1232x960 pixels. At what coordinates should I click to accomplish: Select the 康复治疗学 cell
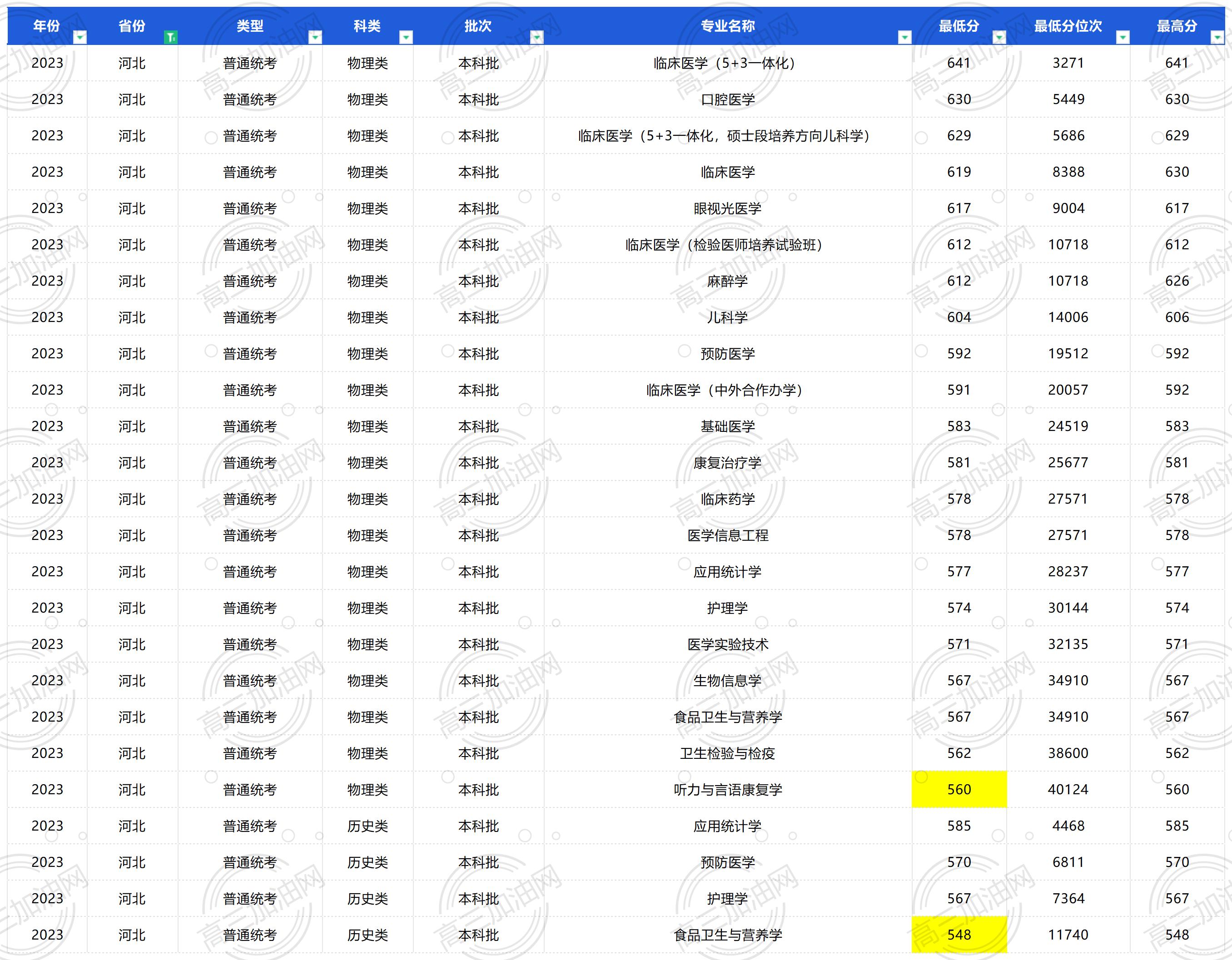click(728, 462)
